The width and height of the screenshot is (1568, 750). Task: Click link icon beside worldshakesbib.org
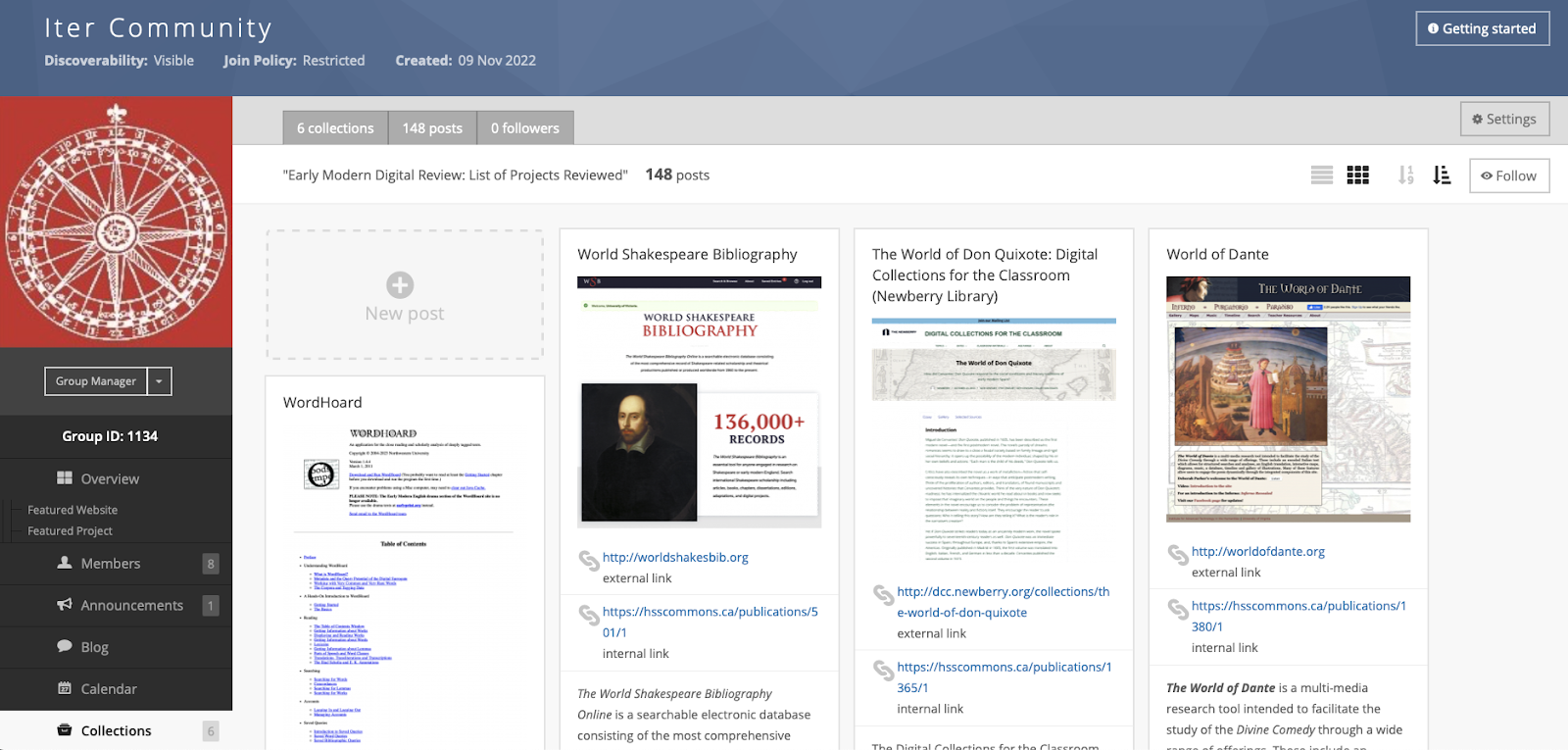pos(588,560)
